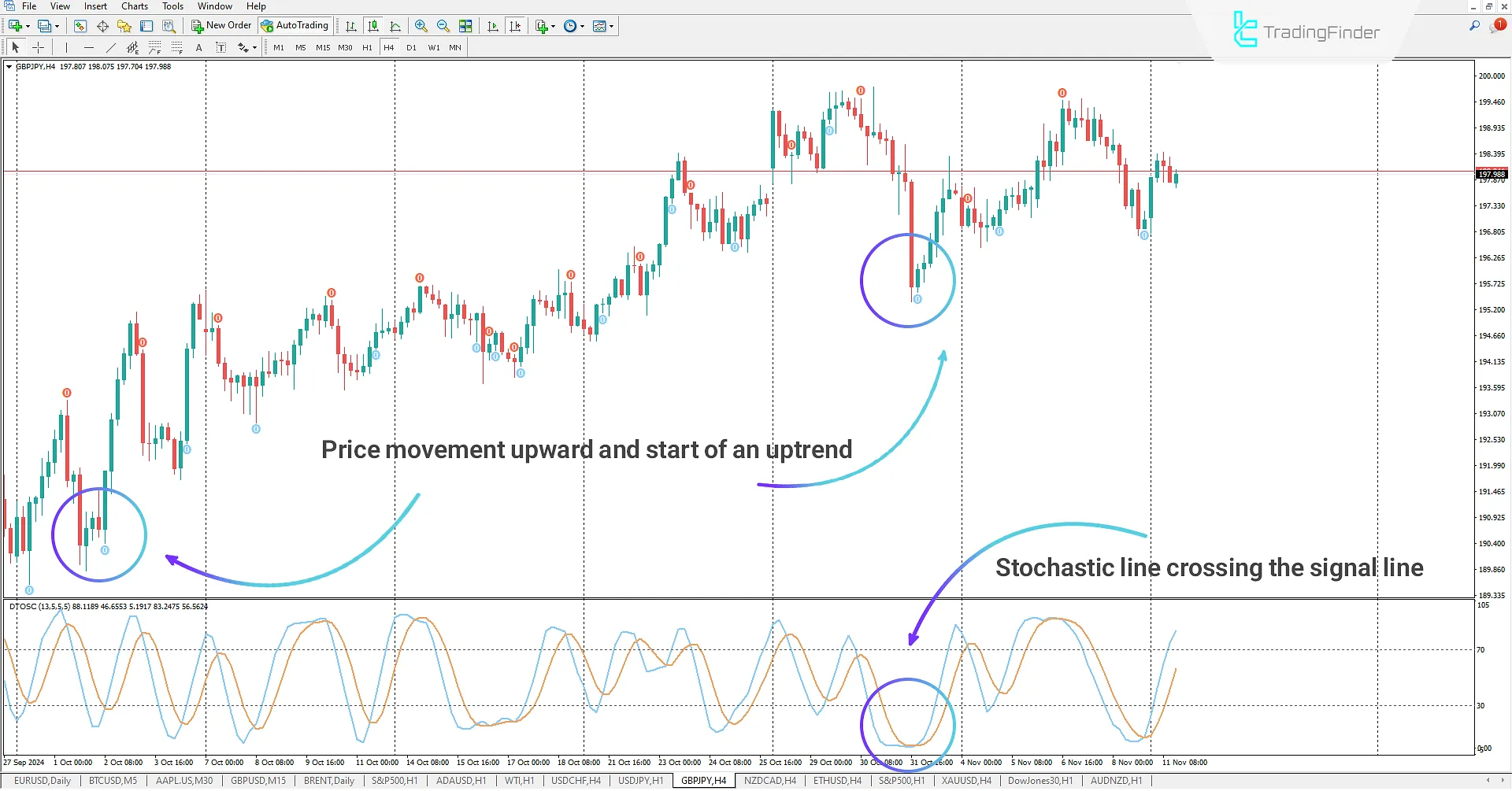Select the Fibonacci retracement tool
1512x791 pixels.
176,48
